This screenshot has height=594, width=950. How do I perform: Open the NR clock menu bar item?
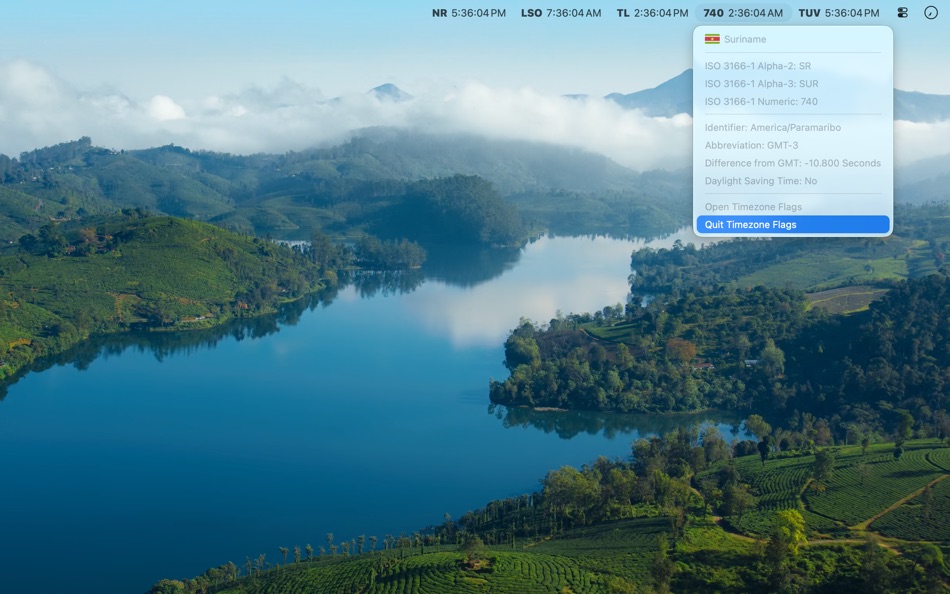point(468,13)
